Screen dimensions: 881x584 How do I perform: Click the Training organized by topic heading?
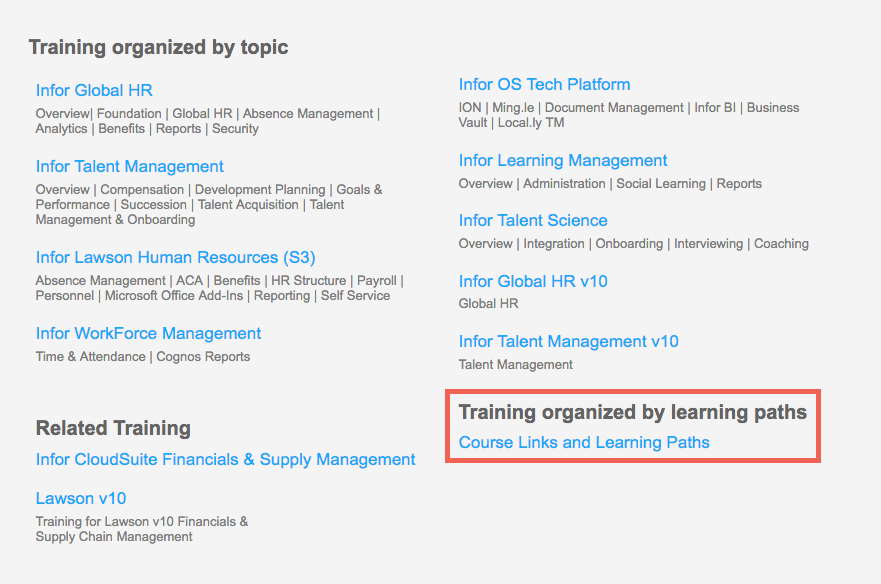tap(158, 47)
